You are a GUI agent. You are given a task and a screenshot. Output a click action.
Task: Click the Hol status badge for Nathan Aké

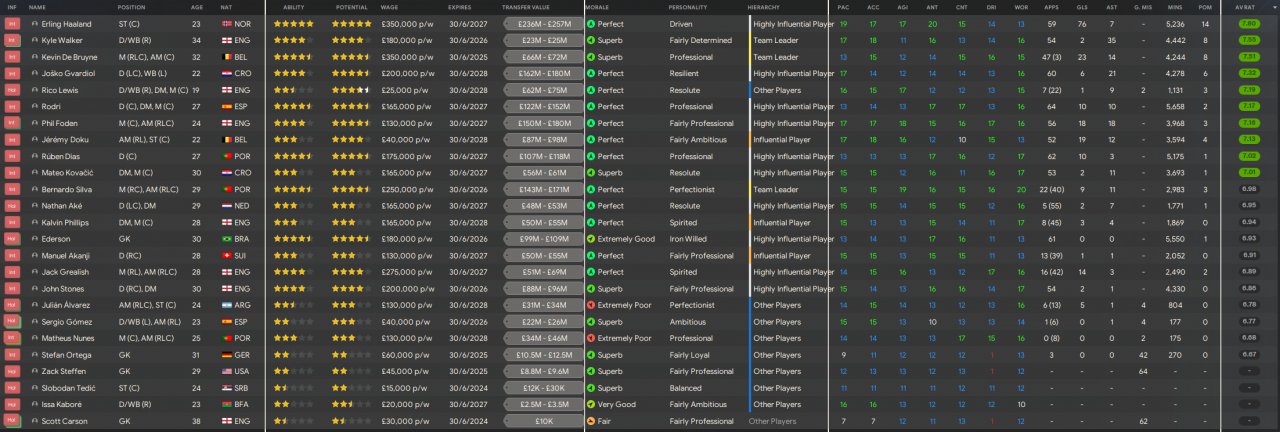pos(12,206)
